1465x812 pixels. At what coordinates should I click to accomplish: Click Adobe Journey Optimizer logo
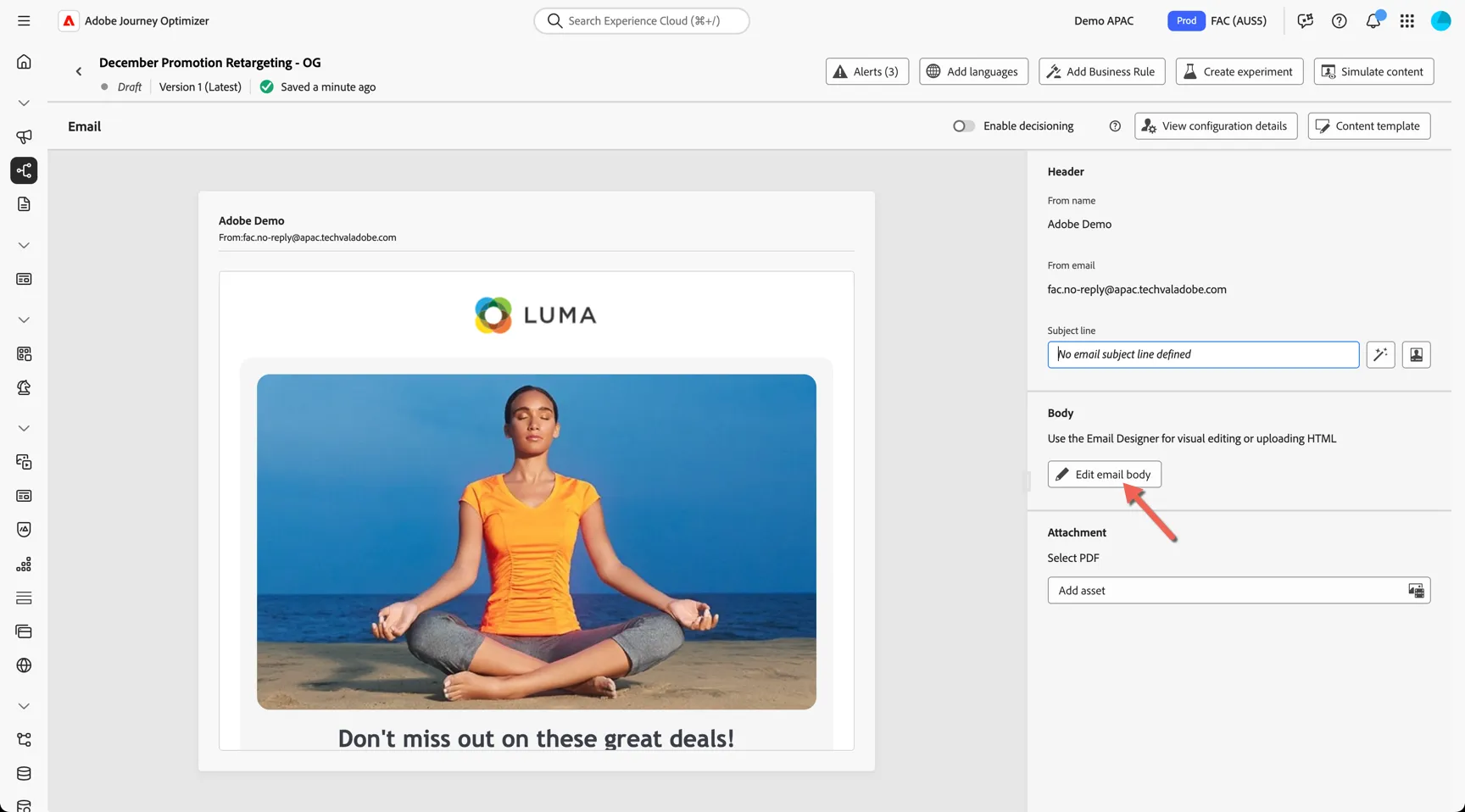69,21
